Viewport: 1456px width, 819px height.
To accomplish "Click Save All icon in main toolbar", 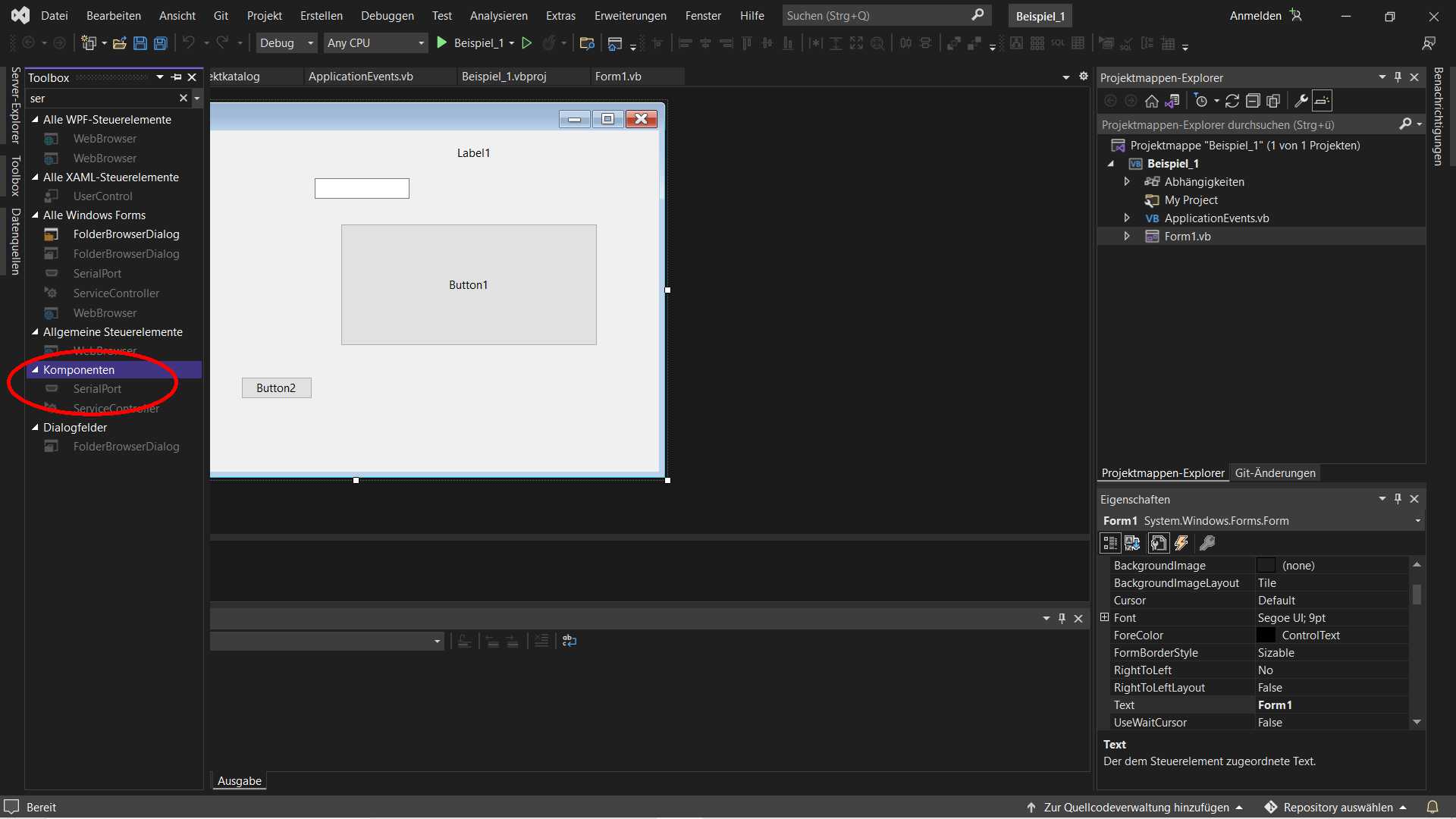I will click(161, 43).
